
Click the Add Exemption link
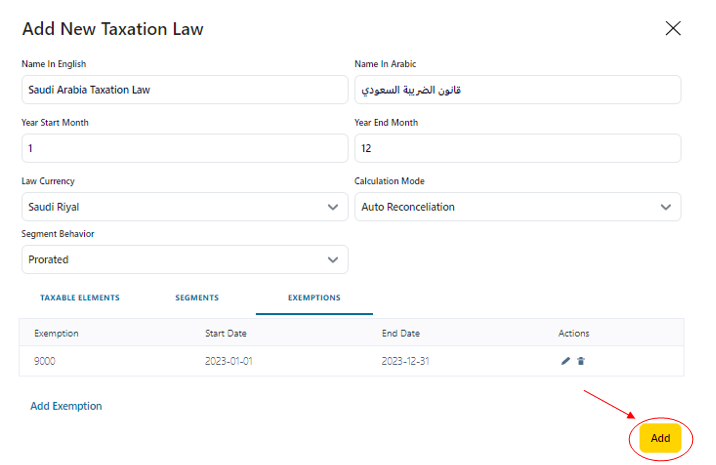click(x=66, y=406)
